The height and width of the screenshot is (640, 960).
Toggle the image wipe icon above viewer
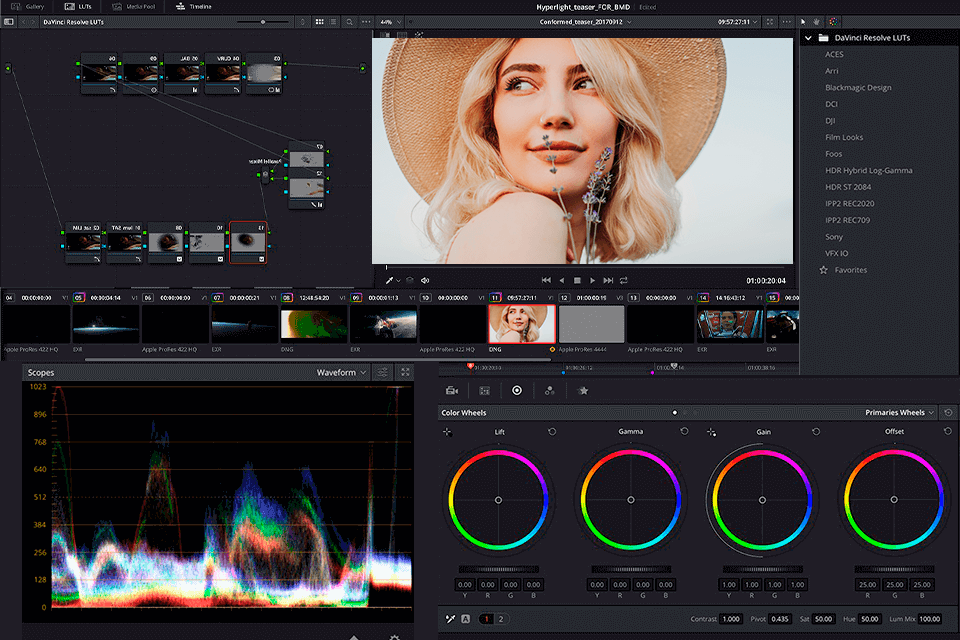(x=386, y=34)
